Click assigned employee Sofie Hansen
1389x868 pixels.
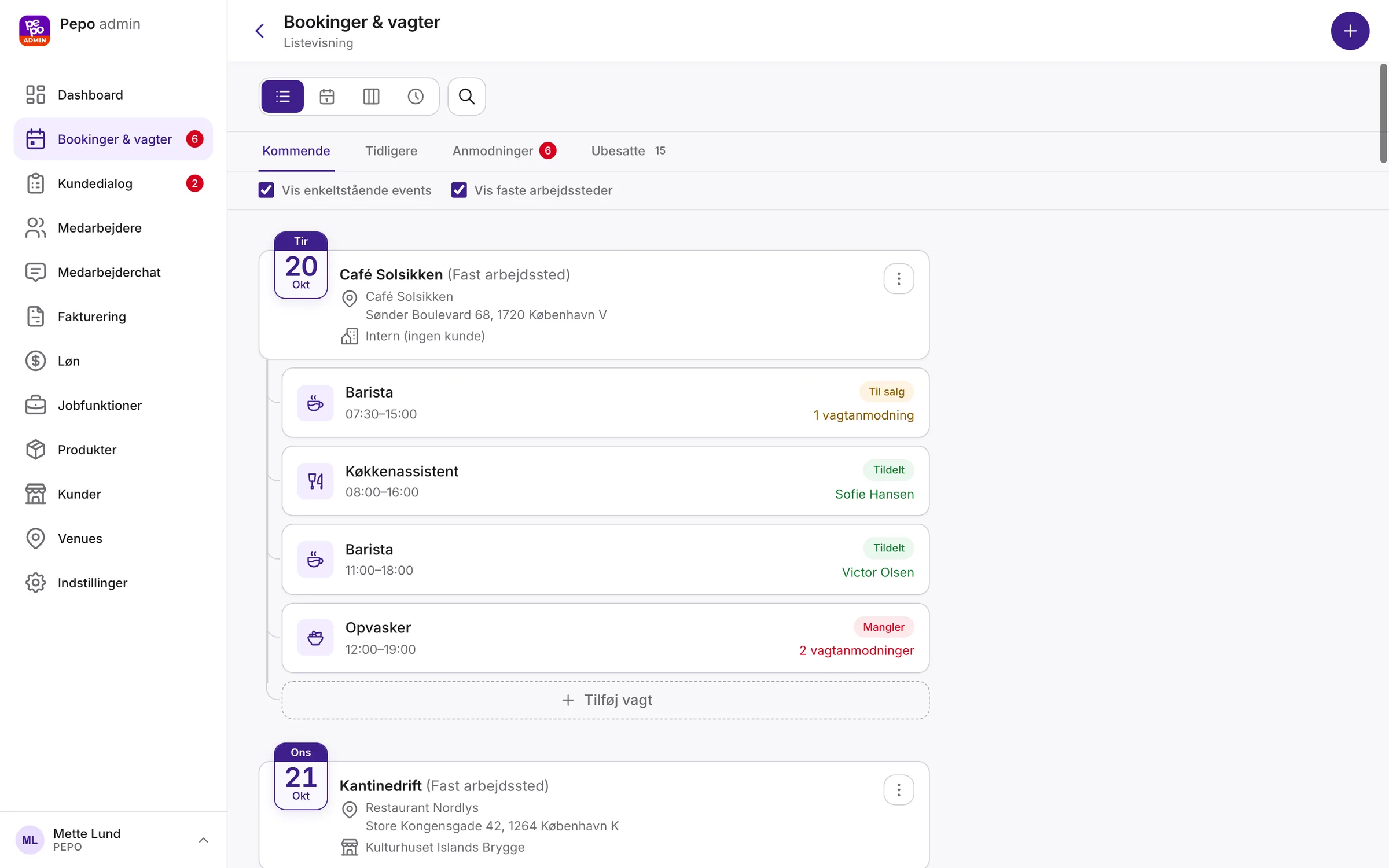(x=874, y=494)
